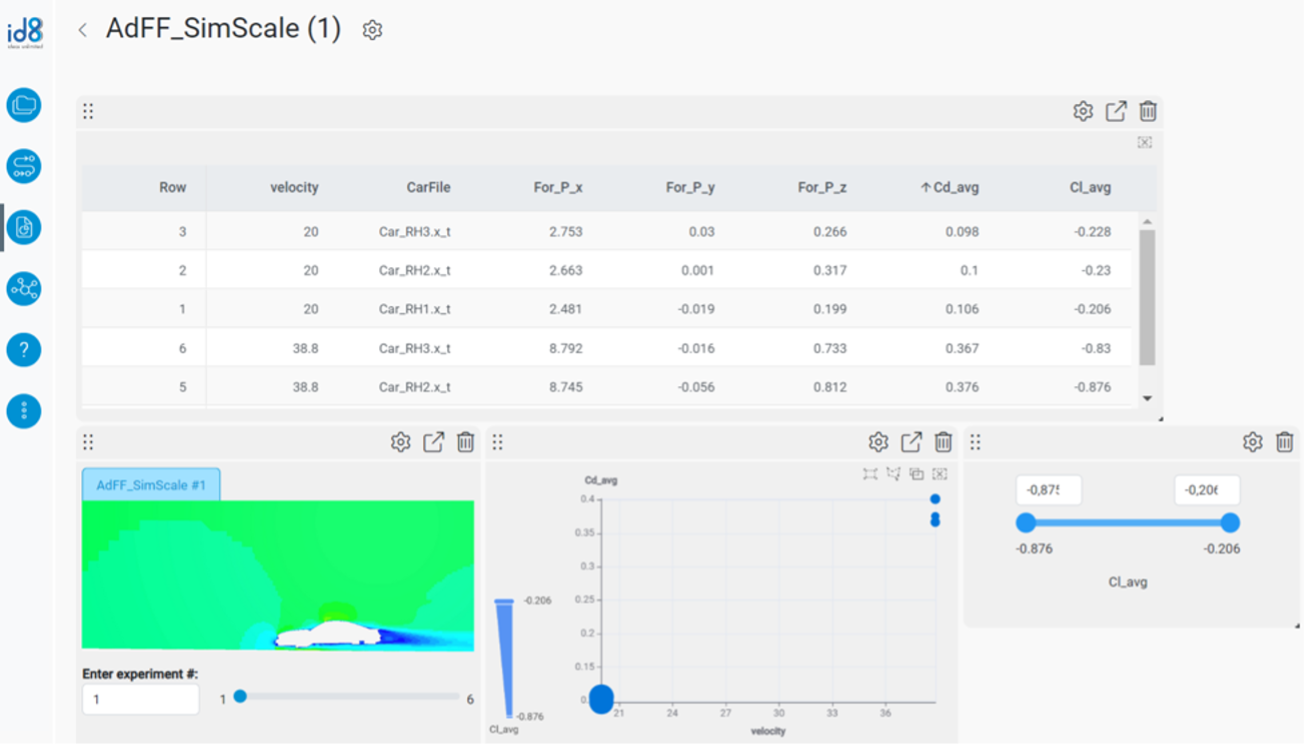This screenshot has height=748, width=1307.
Task: Go back using the arrow beside title
Action: pyautogui.click(x=83, y=30)
